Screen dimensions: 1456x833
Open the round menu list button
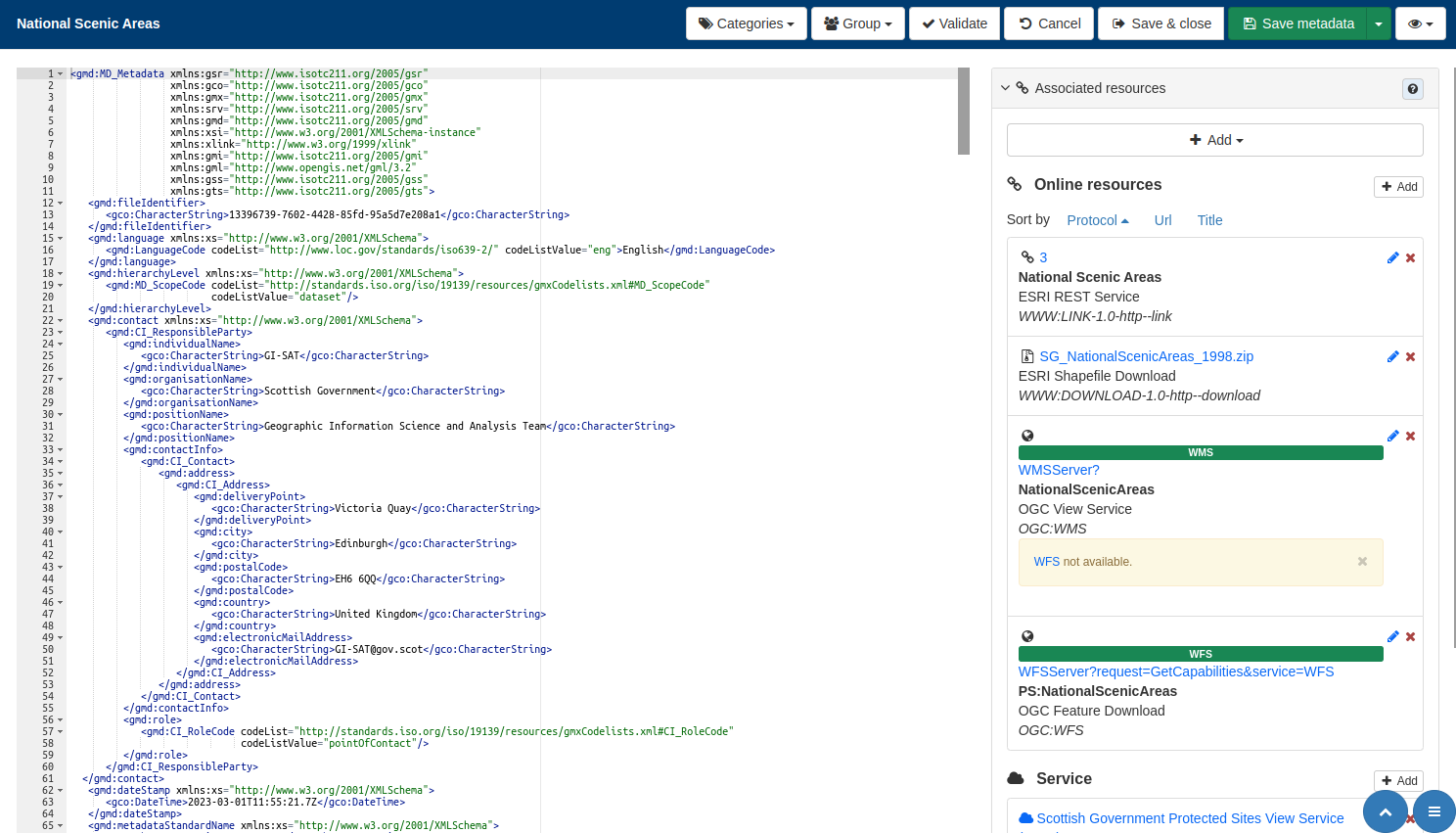(1433, 811)
